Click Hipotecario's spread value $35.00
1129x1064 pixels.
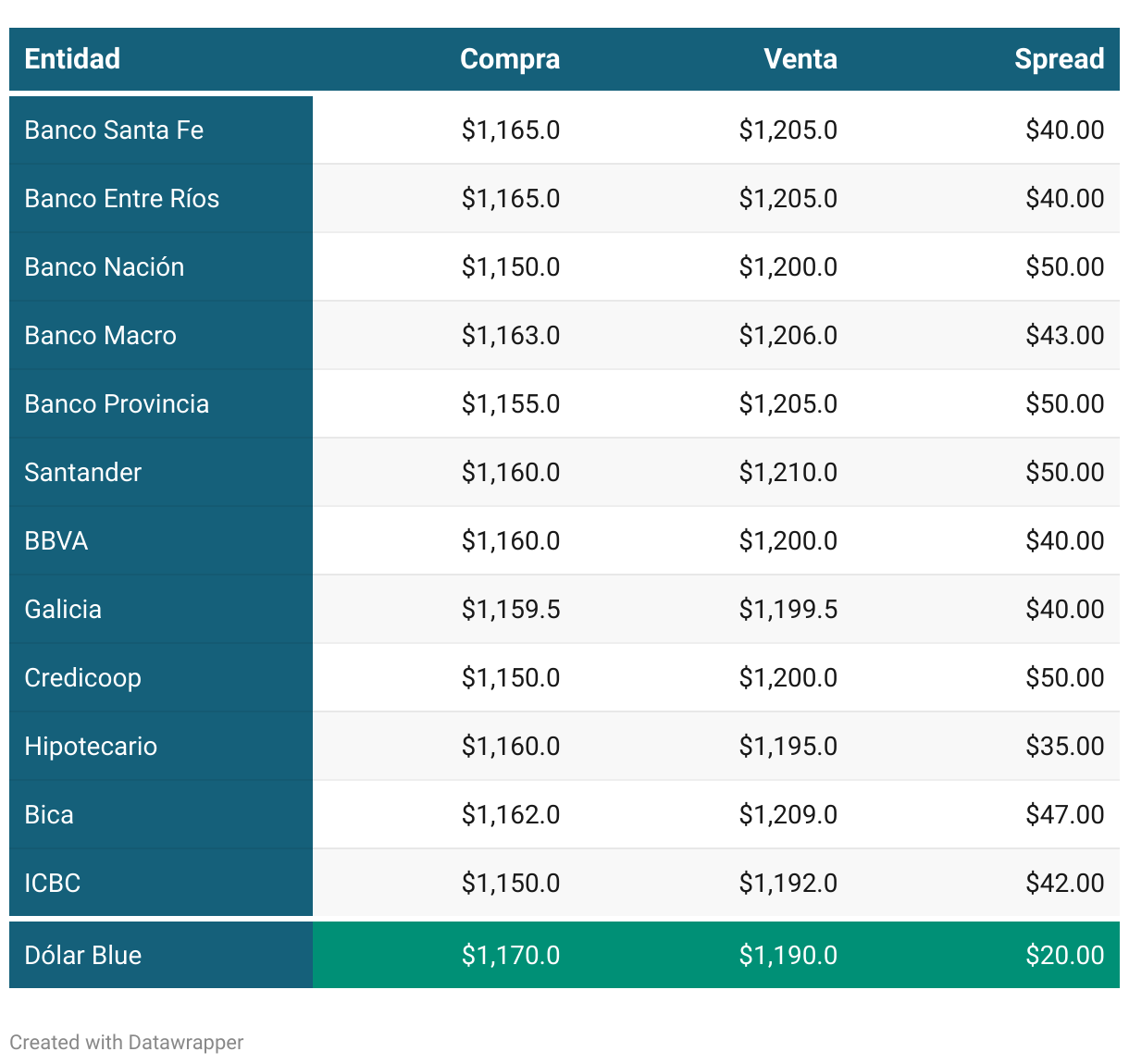pos(1064,747)
